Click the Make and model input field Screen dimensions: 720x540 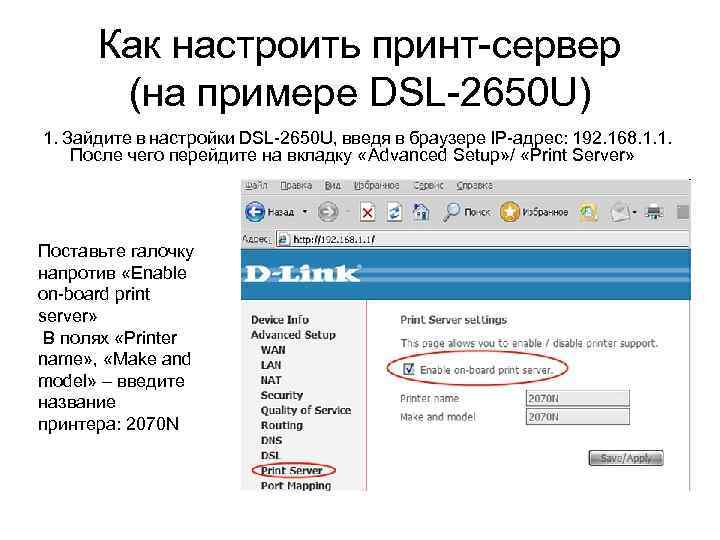click(578, 416)
